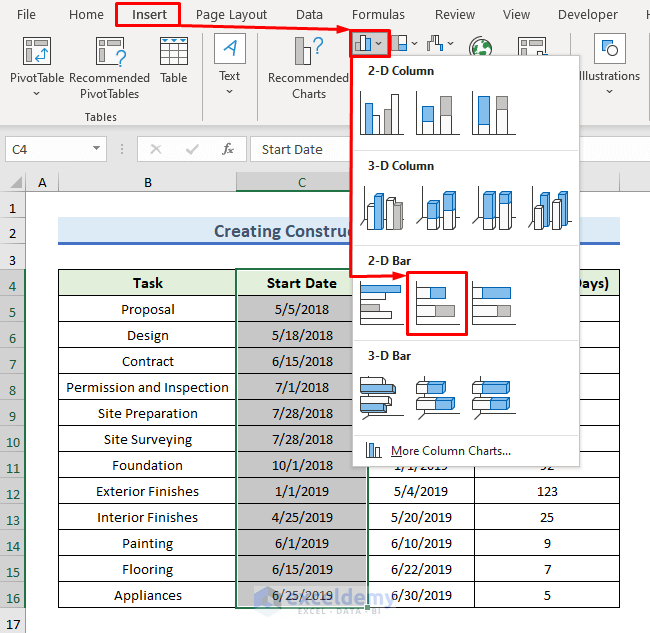Select the 100% Stacked Column chart

(x=494, y=113)
